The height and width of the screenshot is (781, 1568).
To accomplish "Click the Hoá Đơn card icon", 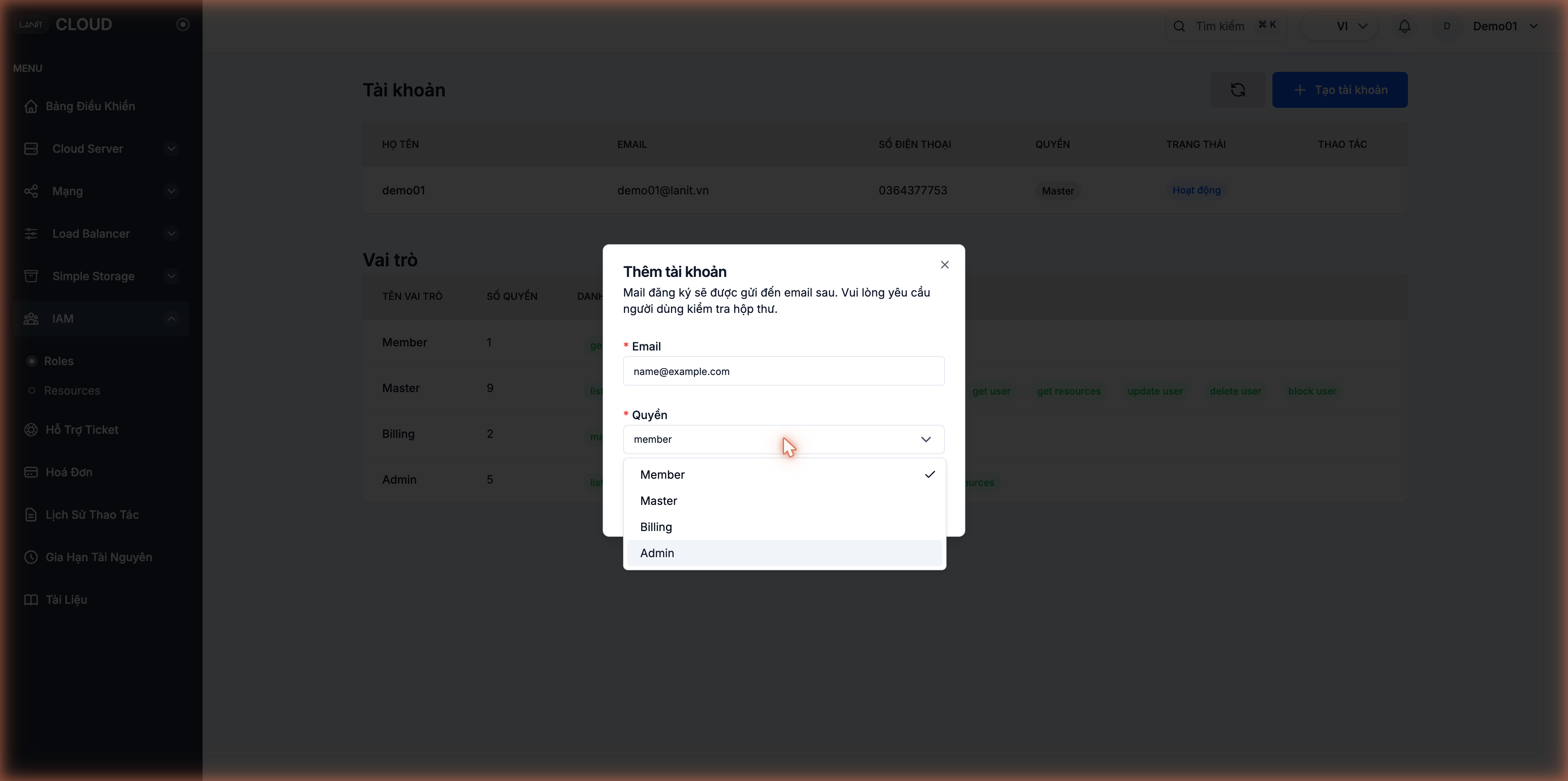I will click(x=31, y=472).
